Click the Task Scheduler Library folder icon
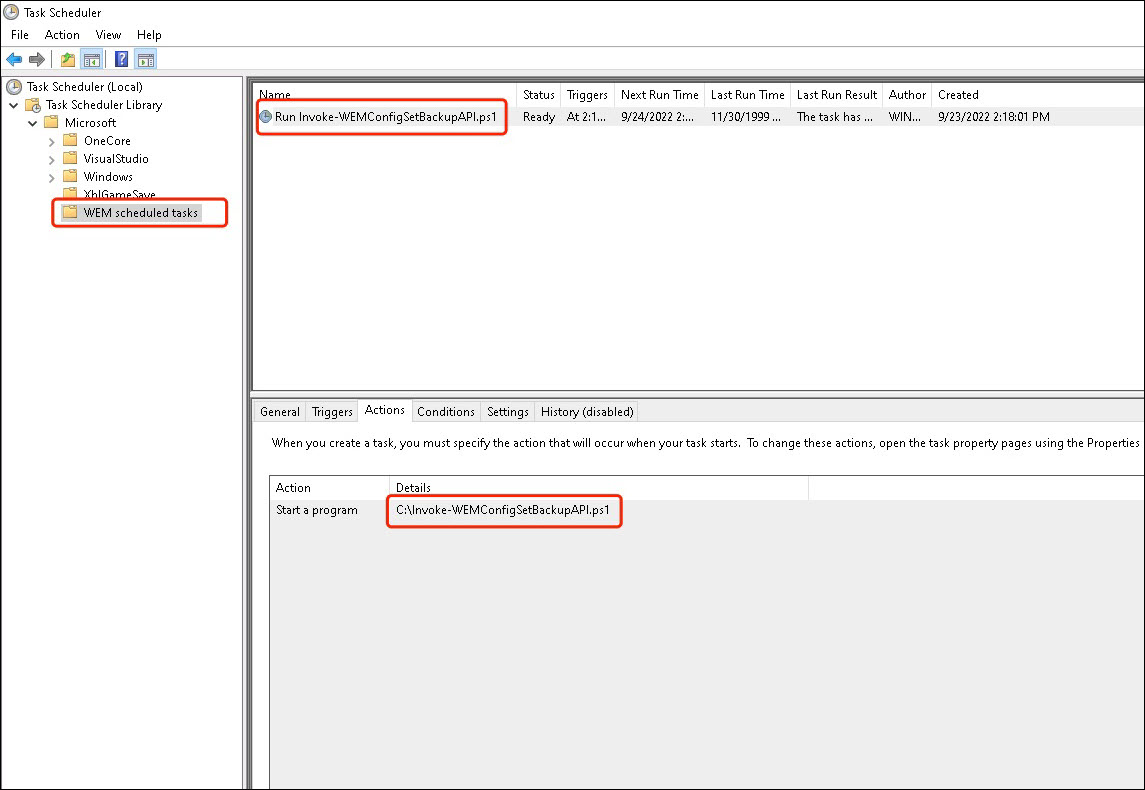This screenshot has width=1145, height=790. (x=33, y=105)
